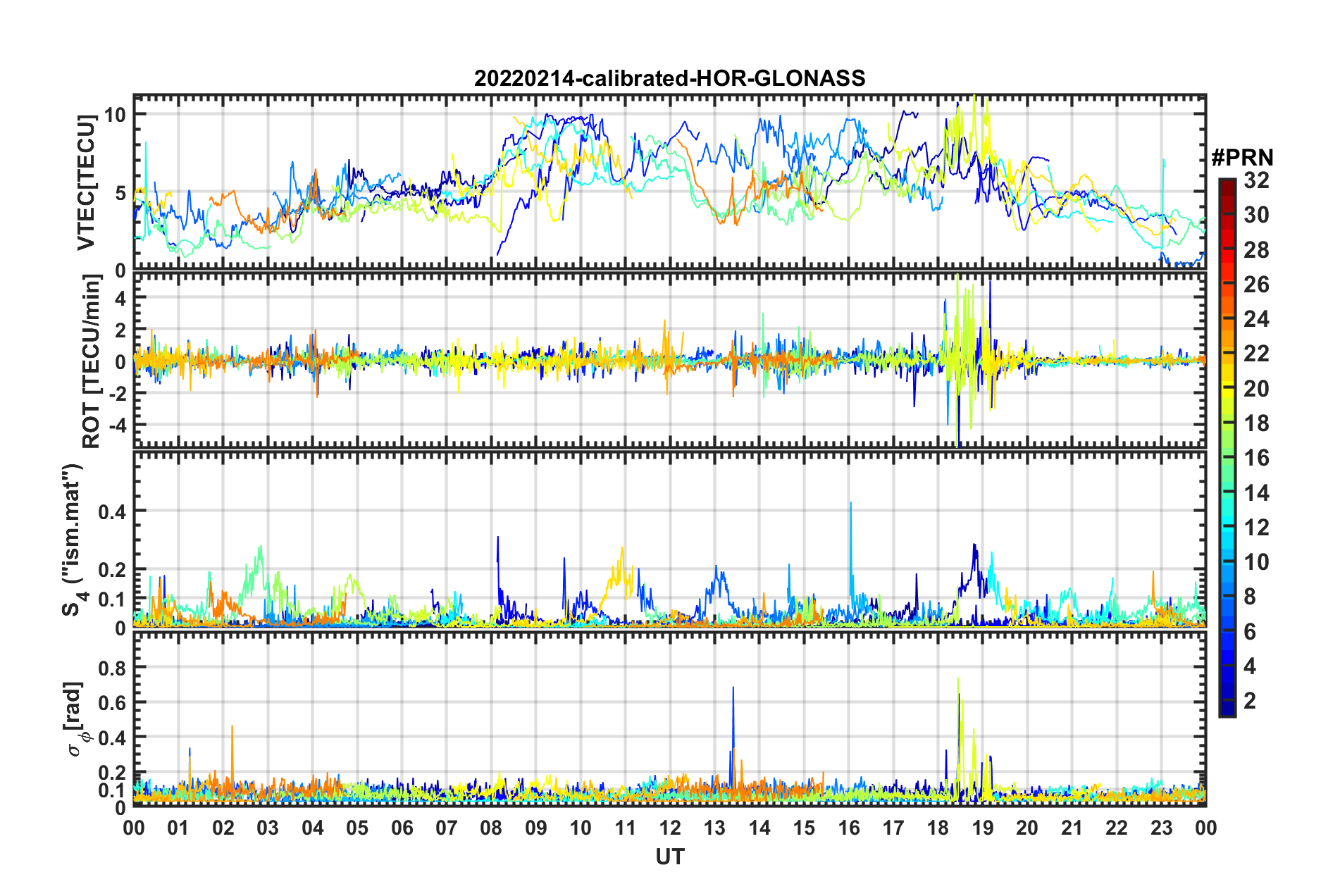The height and width of the screenshot is (896, 1340).
Task: Select the PRN colorbar label "24"
Action: point(1256,319)
